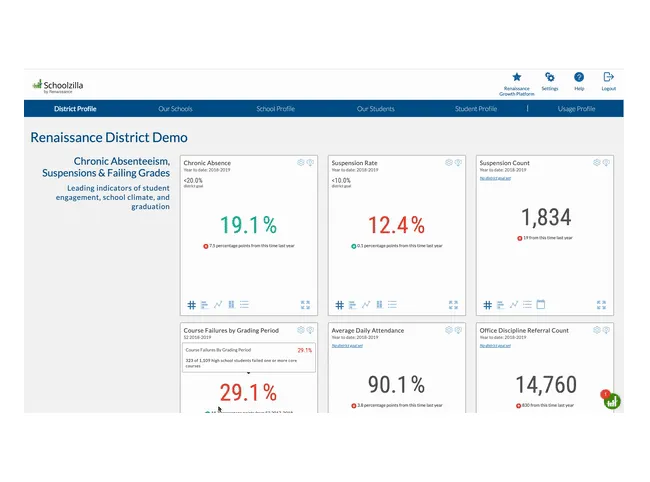
Task: Click lightbulb icon on Average Daily Attendance card
Action: click(x=458, y=330)
